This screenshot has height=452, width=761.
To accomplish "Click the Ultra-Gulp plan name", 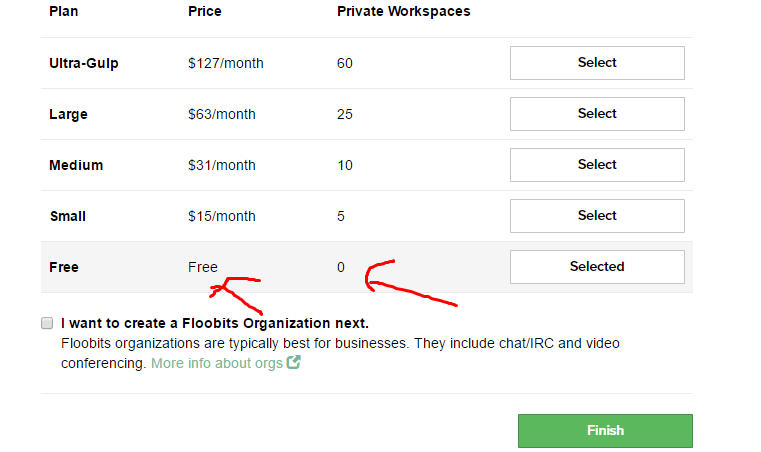I will click(x=83, y=64).
